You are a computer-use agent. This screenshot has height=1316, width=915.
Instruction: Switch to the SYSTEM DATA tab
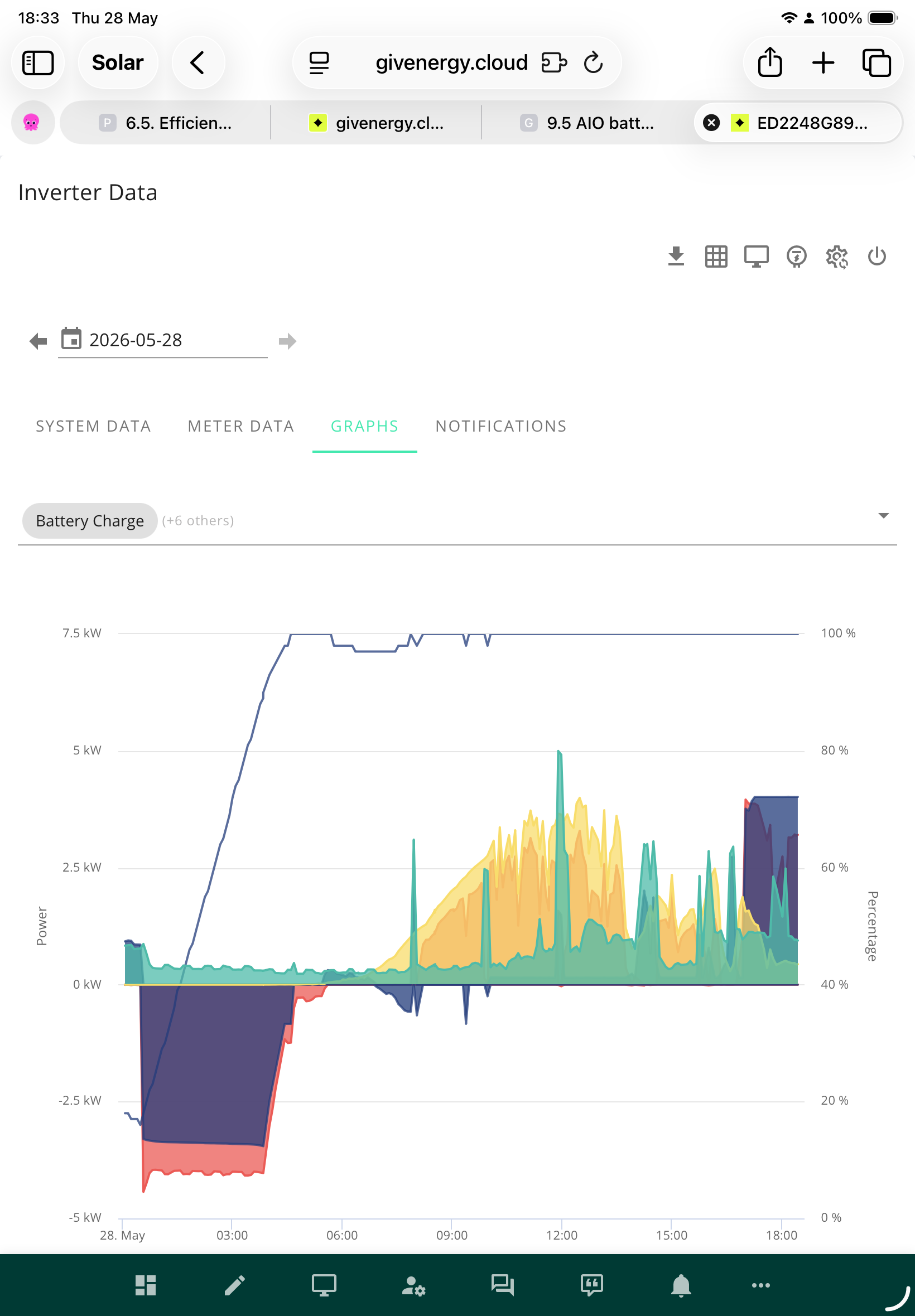93,425
